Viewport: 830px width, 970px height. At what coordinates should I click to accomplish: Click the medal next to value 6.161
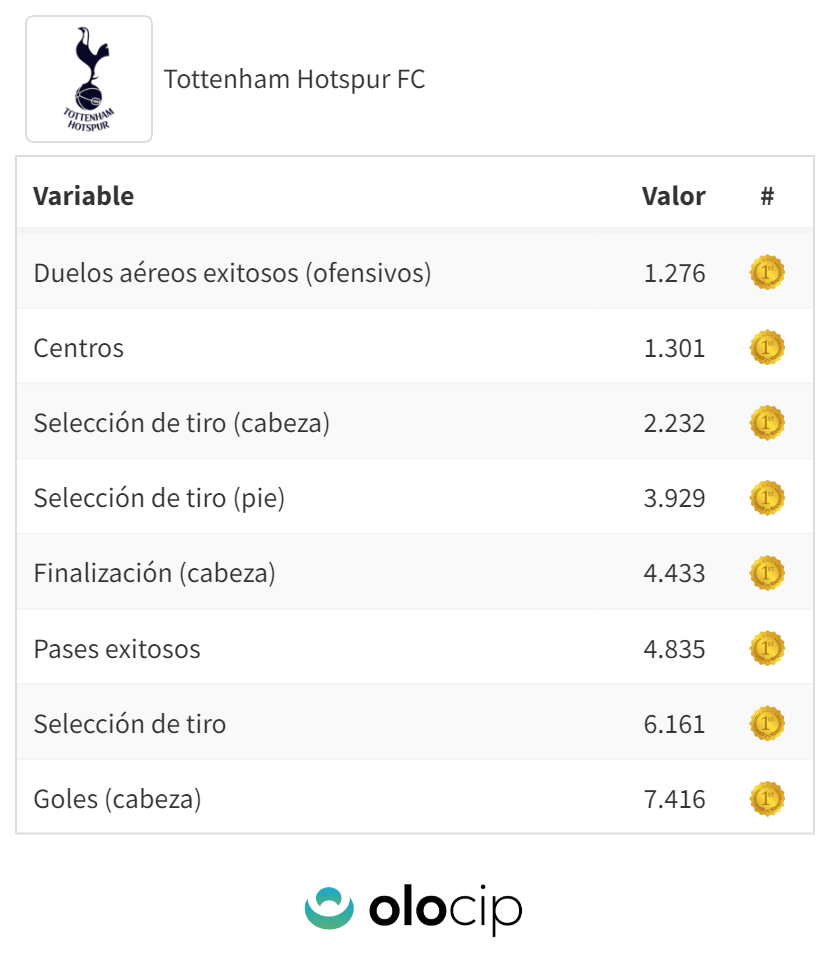click(767, 724)
